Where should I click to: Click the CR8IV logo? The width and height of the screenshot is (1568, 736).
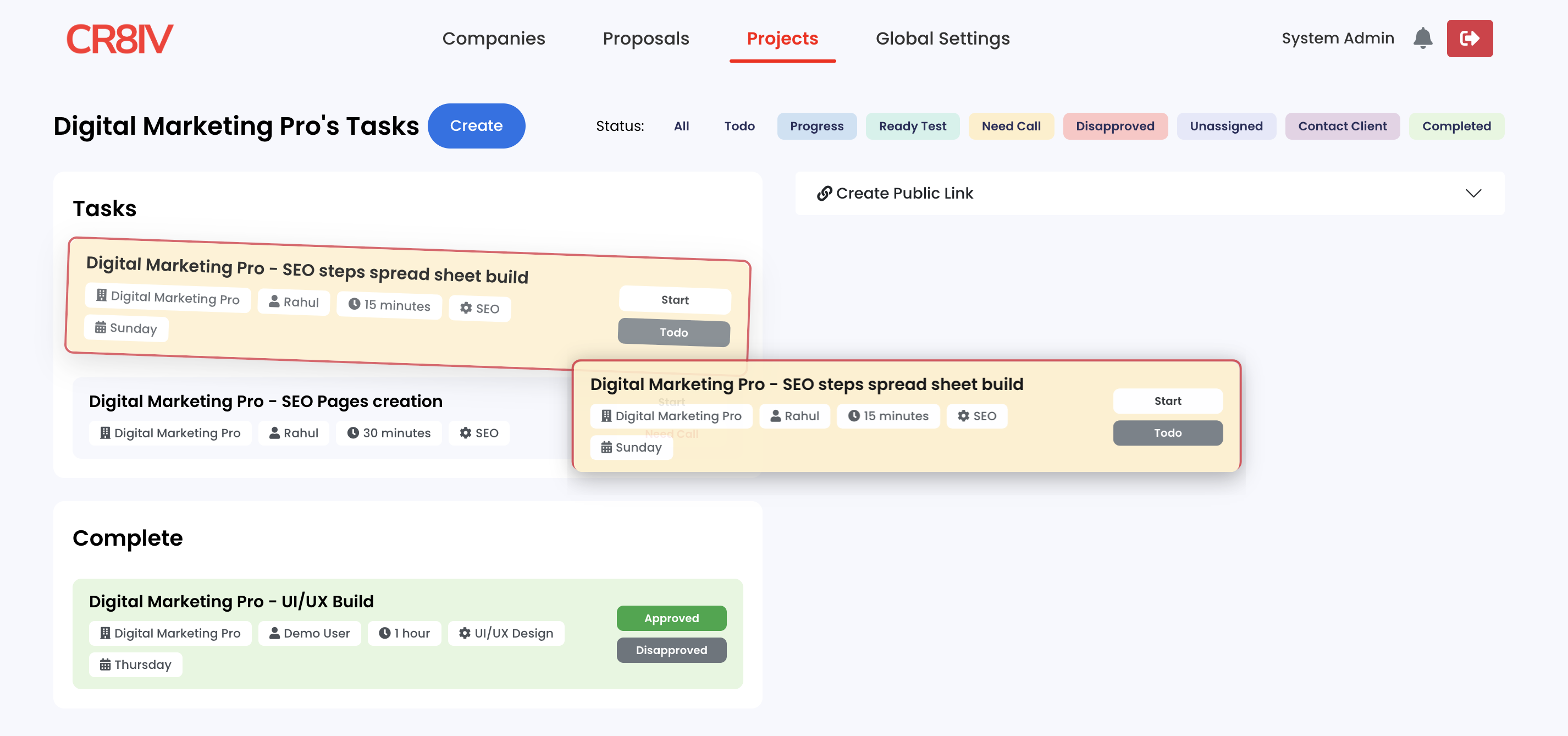pos(120,38)
